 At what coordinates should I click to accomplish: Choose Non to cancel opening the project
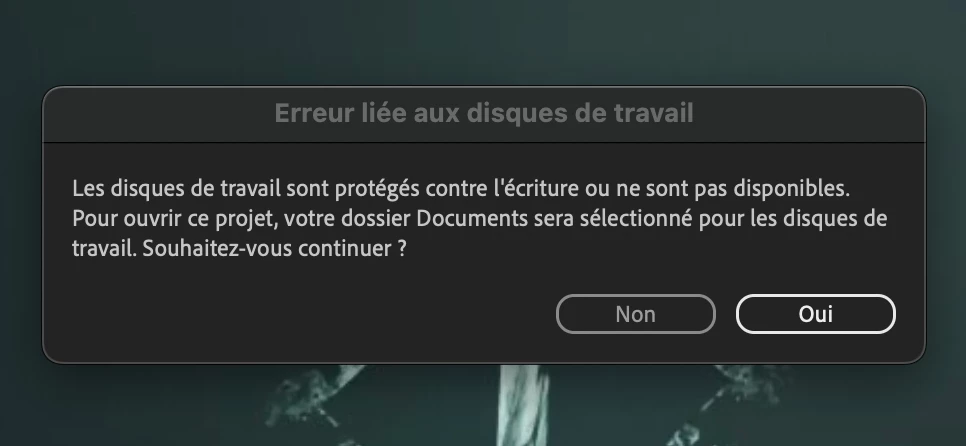click(636, 314)
